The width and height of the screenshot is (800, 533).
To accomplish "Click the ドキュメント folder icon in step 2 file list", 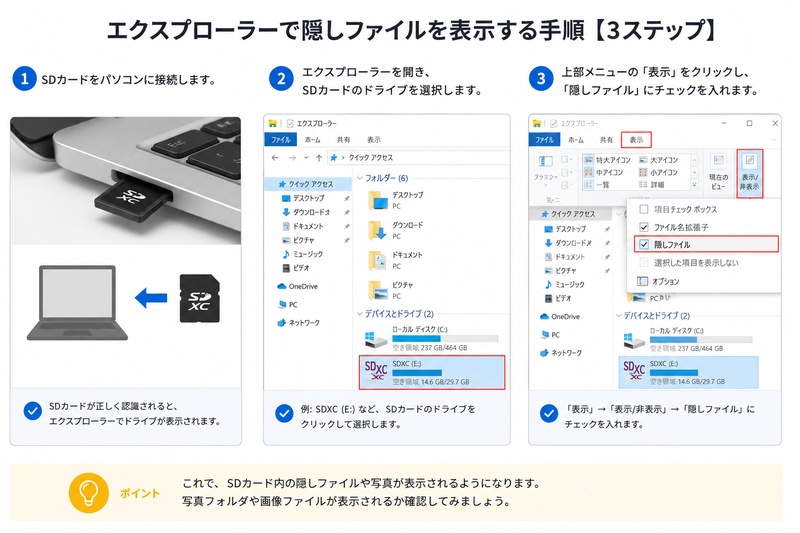I will [378, 261].
